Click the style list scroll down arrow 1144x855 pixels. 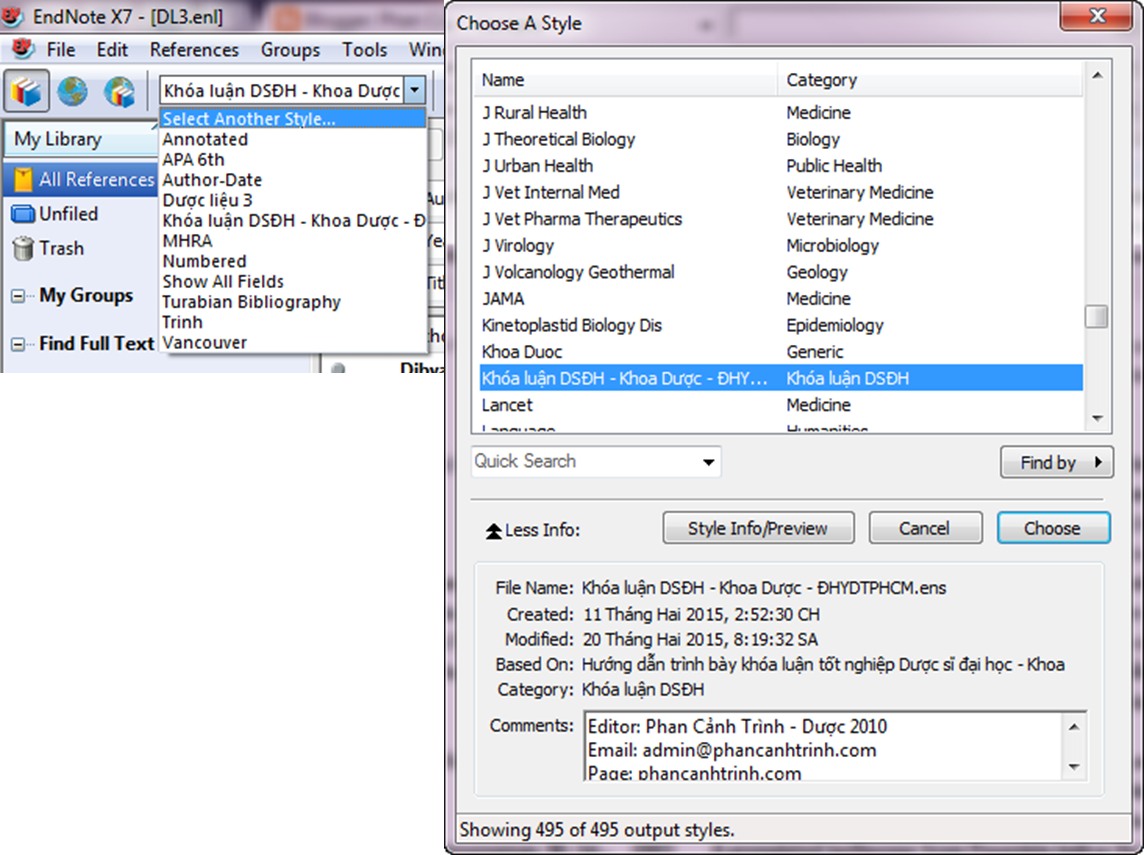[1097, 418]
